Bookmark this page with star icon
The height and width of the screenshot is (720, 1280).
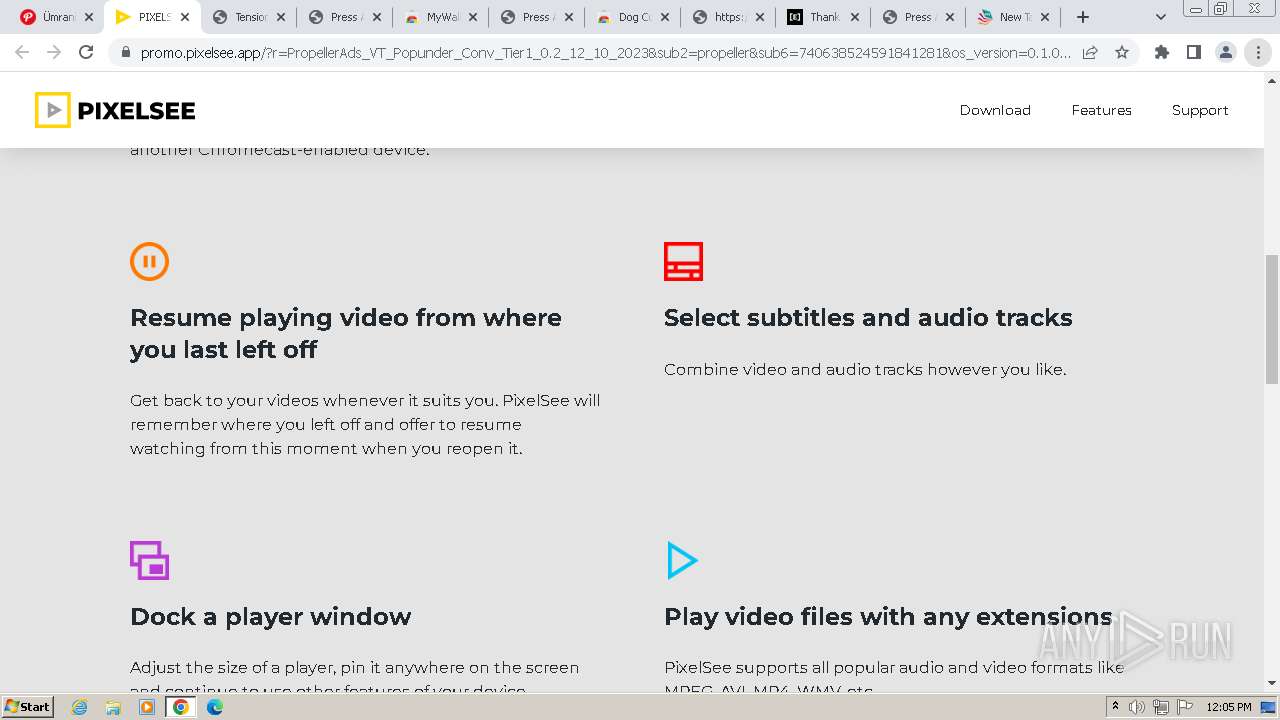(1122, 52)
